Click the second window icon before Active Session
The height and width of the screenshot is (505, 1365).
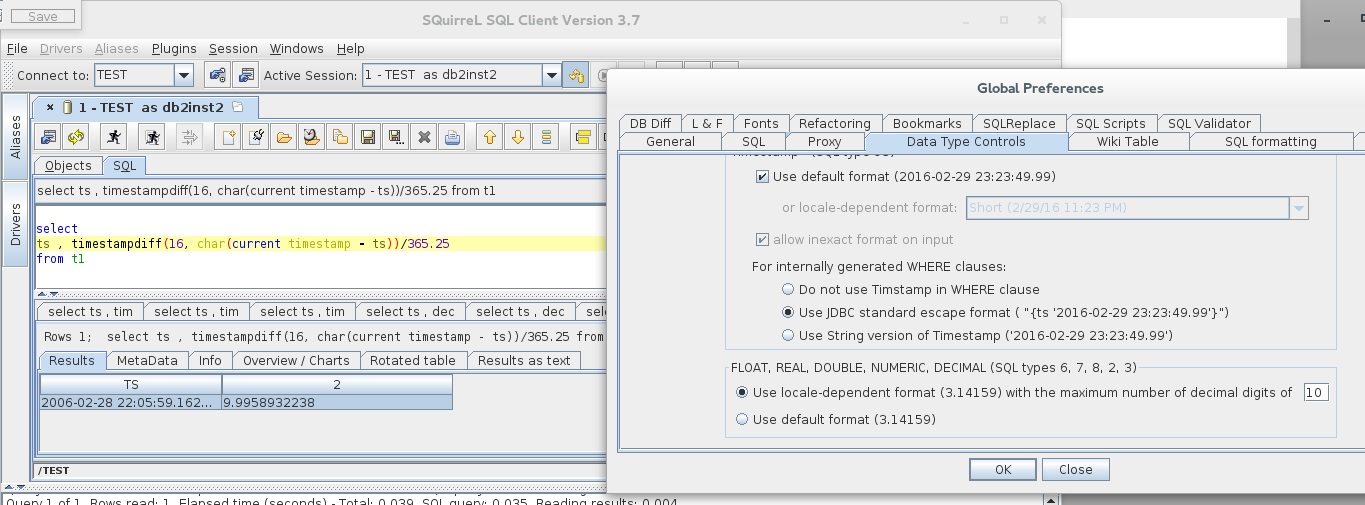(x=245, y=75)
